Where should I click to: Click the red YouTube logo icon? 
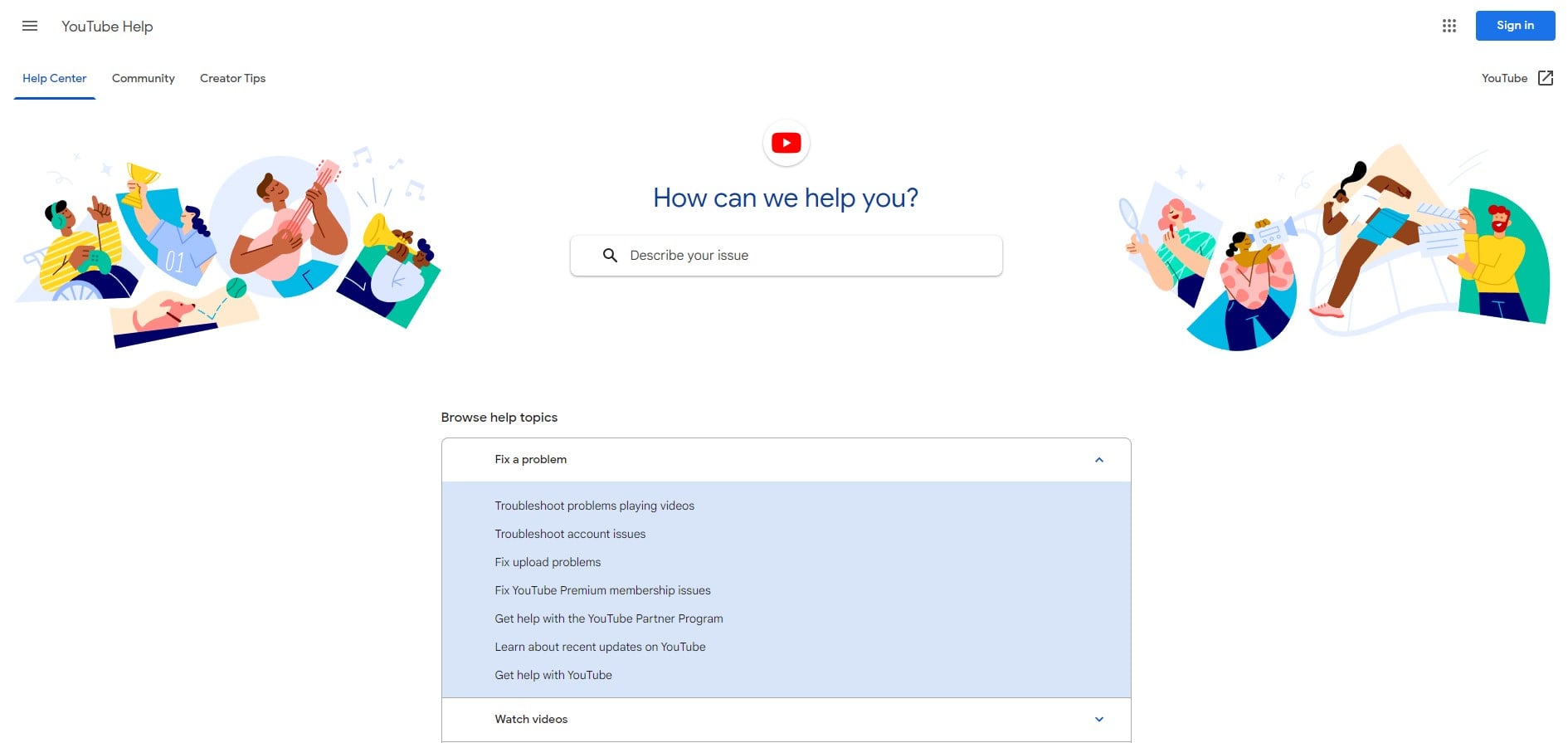[786, 143]
